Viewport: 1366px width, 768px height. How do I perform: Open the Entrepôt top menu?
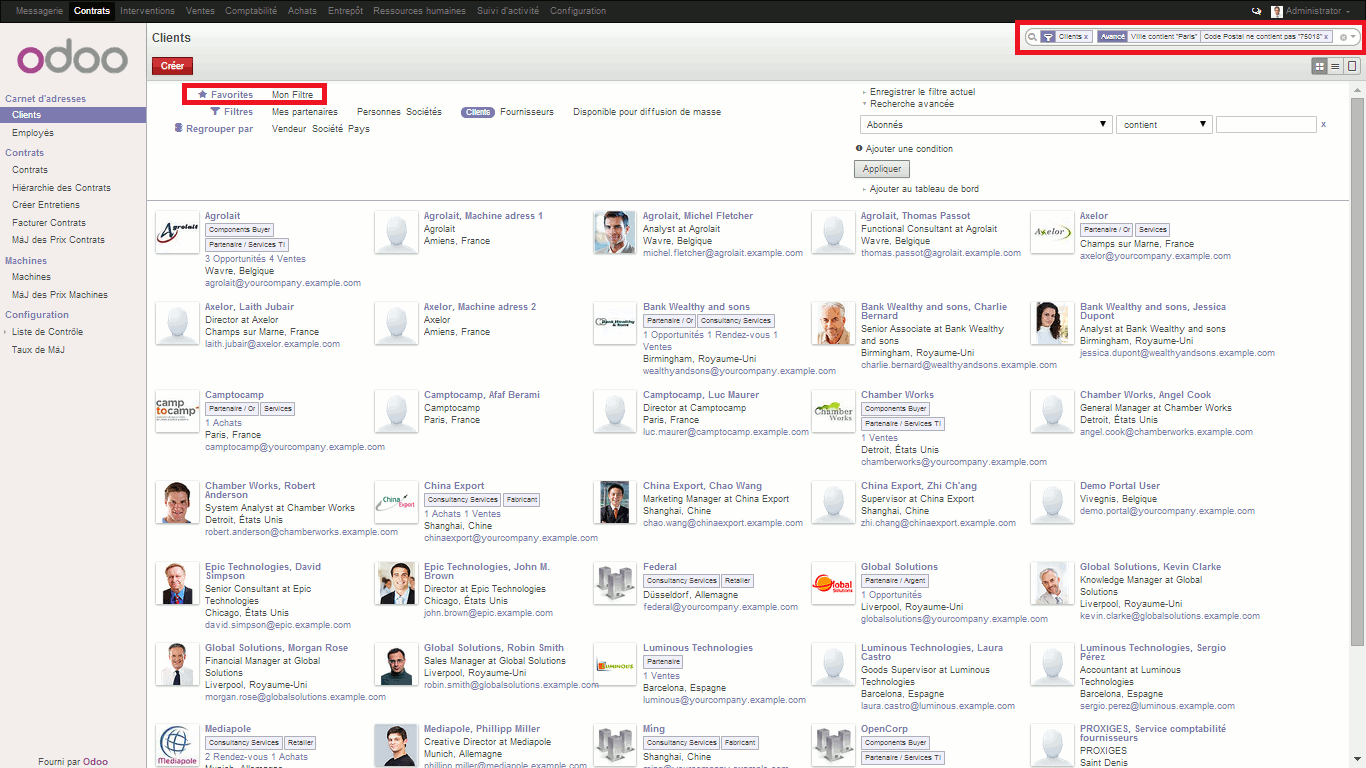pos(345,11)
